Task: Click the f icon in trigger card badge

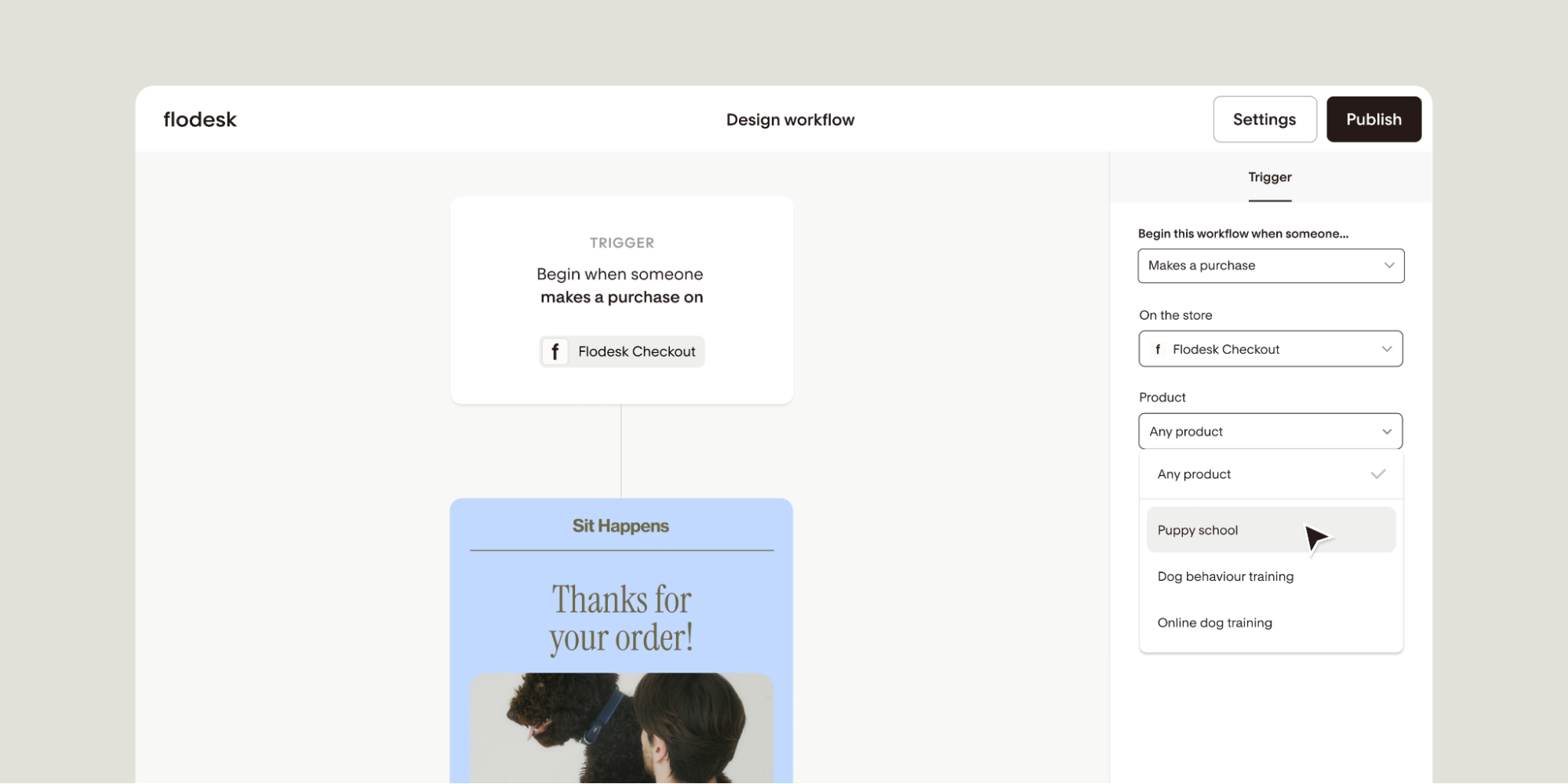Action: coord(555,351)
